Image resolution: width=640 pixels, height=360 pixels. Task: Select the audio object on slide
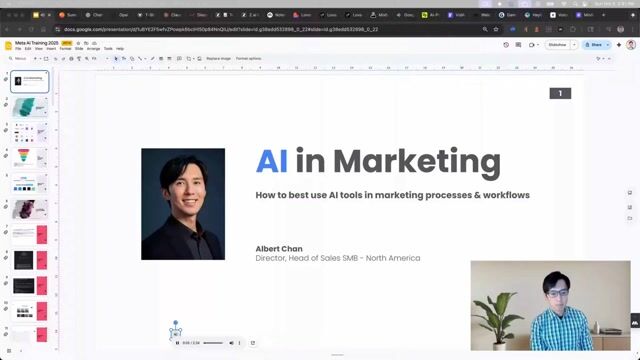176,333
